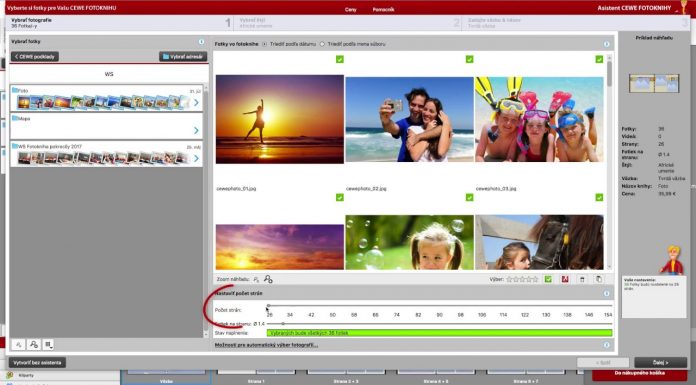Zoom out thumbnails in photo book panel
Screen dimensions: 696x385
click(256, 279)
